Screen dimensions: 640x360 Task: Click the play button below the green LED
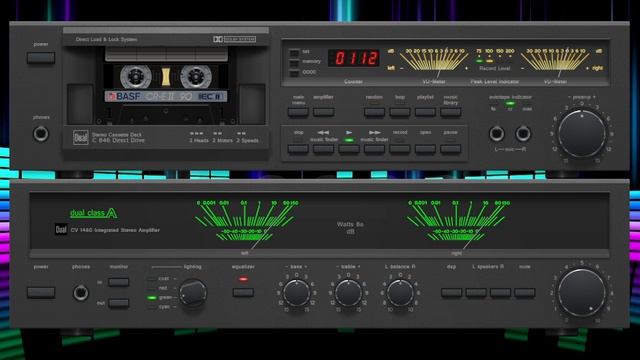[349, 149]
